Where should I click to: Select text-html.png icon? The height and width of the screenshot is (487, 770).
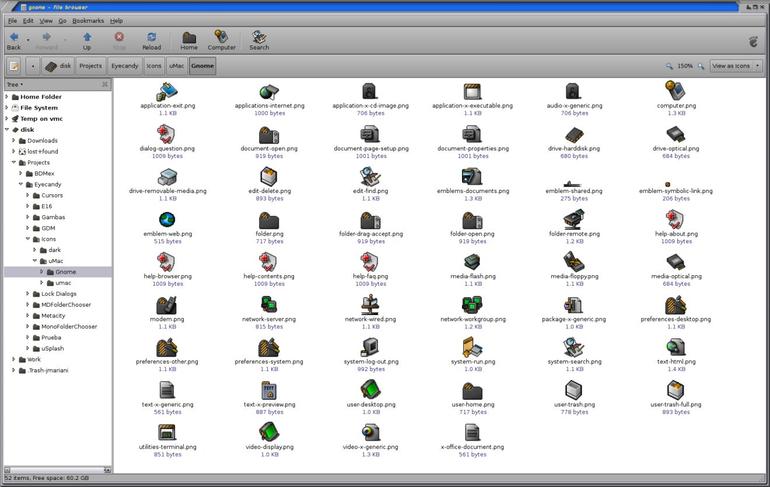pyautogui.click(x=676, y=347)
